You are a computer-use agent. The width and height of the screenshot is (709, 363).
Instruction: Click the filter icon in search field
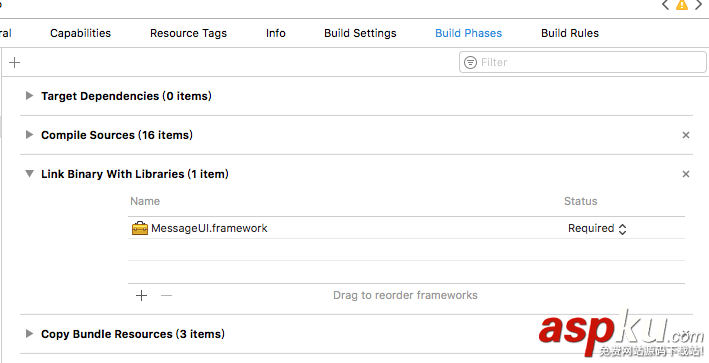tap(470, 62)
